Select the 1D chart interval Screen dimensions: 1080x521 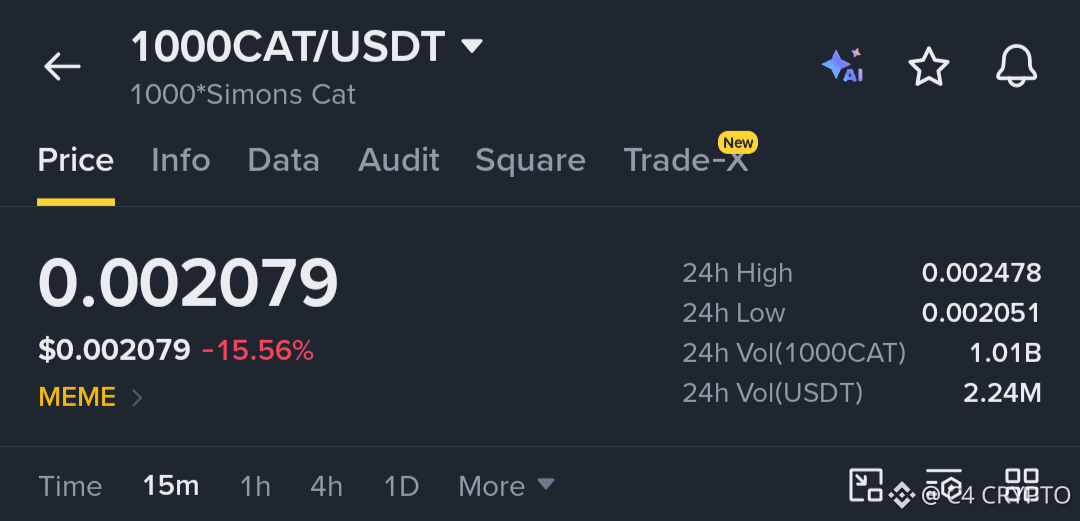point(401,486)
